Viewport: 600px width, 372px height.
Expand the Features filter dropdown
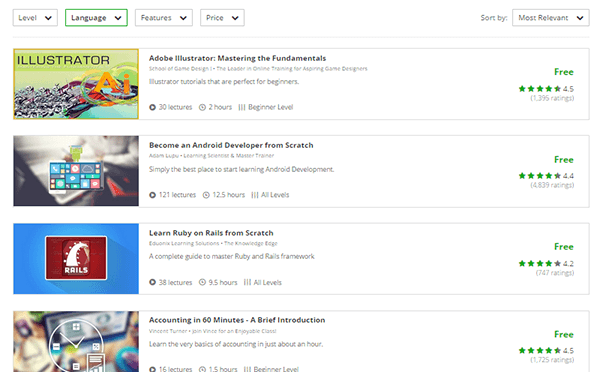tap(164, 18)
